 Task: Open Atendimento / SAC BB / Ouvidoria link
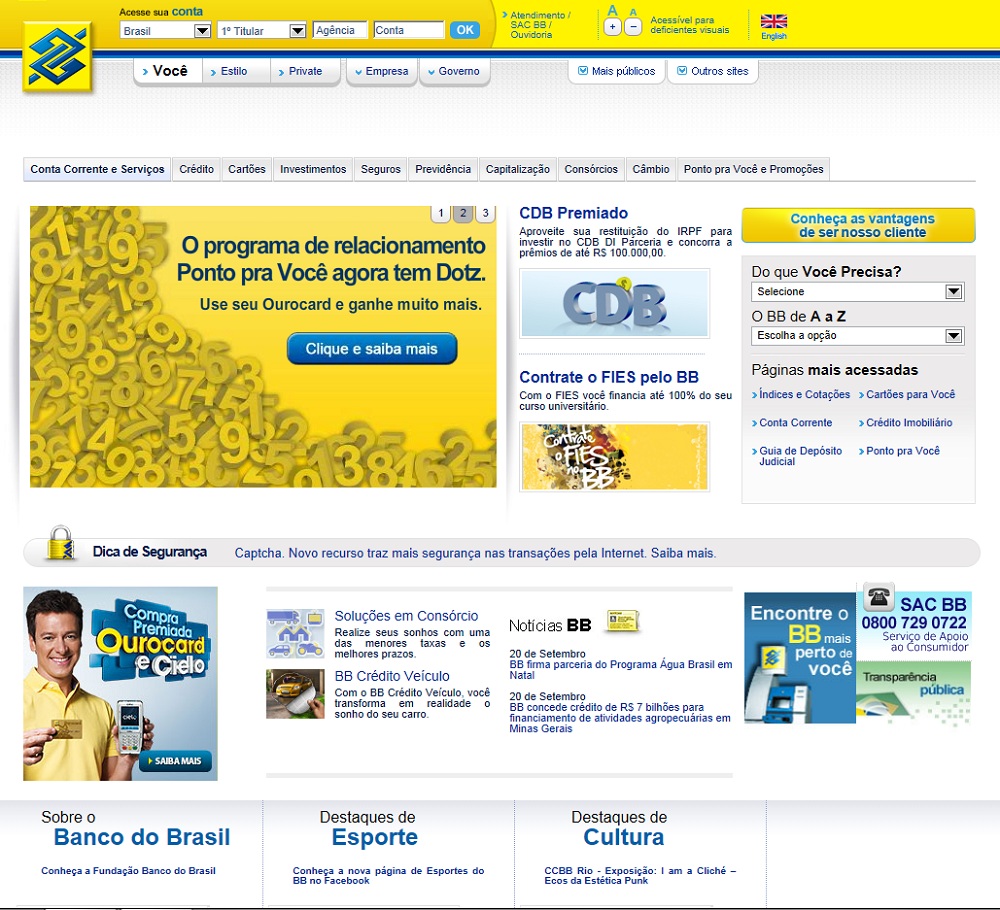(540, 25)
